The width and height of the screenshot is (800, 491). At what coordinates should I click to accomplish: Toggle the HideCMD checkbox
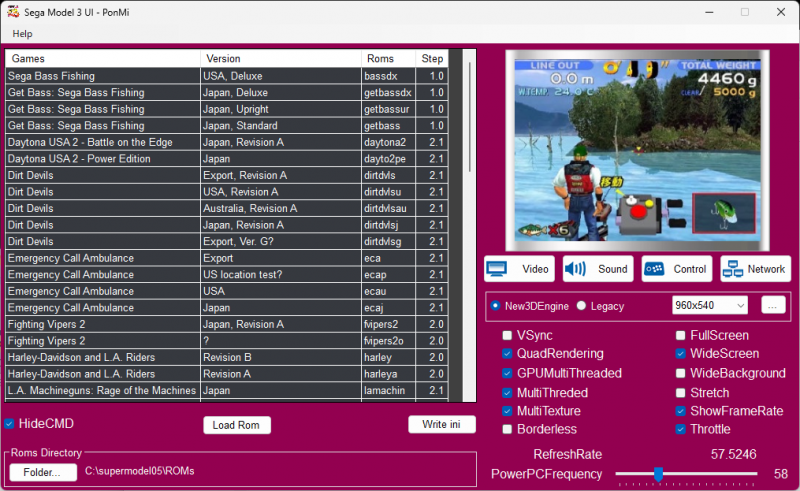(9, 424)
